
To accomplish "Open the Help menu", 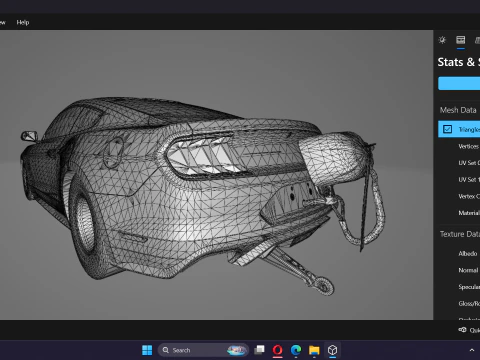I will click(23, 22).
